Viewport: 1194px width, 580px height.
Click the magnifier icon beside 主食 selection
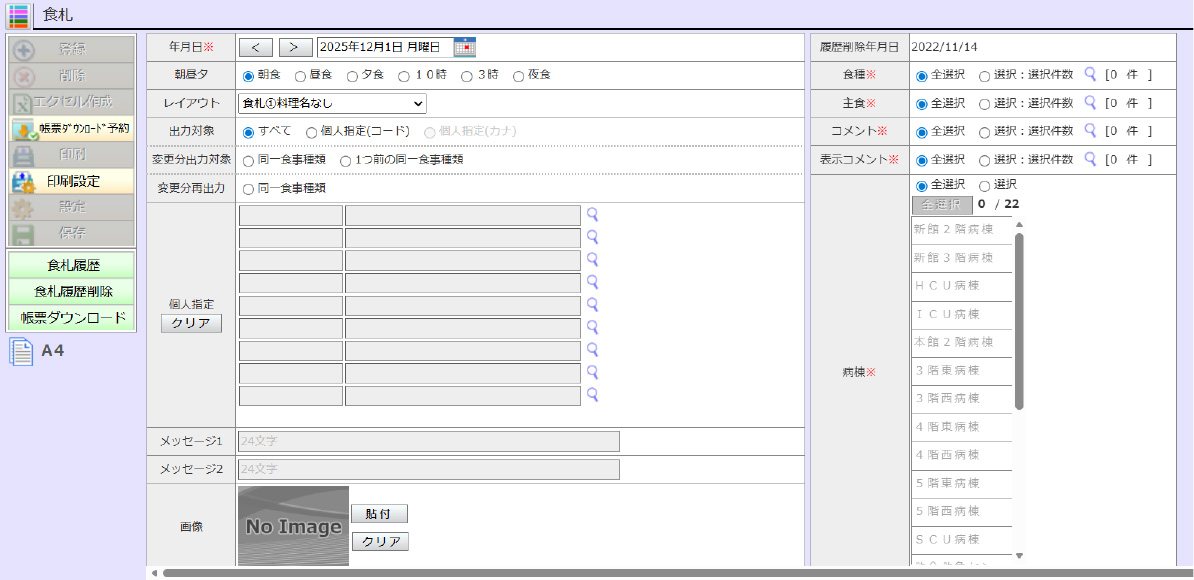[1090, 103]
